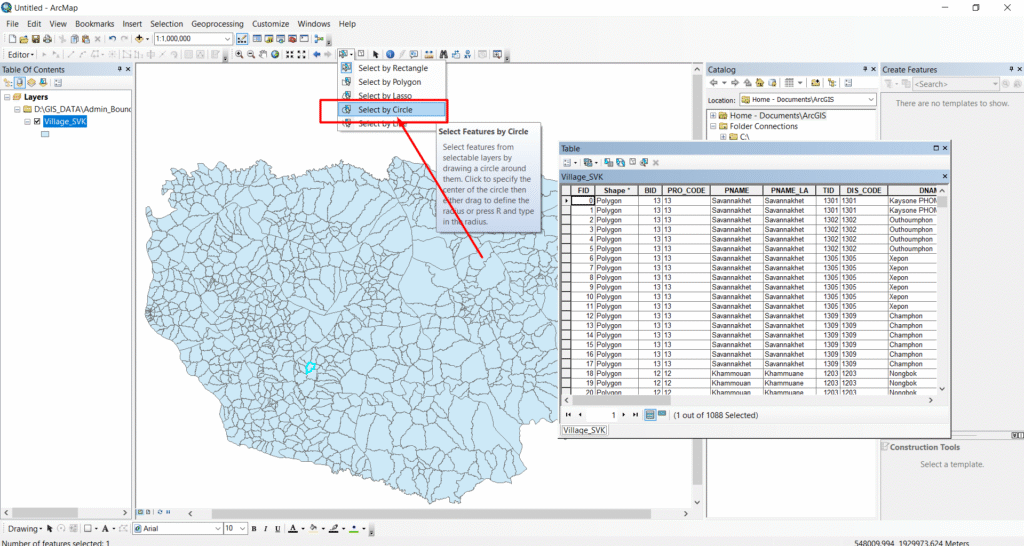Click Select By Attributes icon in Table window

(609, 162)
